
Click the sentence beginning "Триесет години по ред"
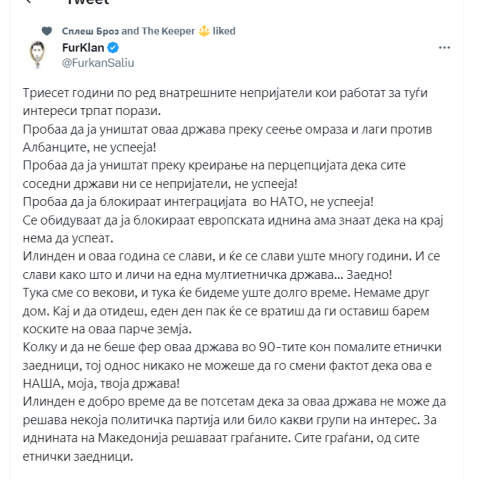point(225,102)
